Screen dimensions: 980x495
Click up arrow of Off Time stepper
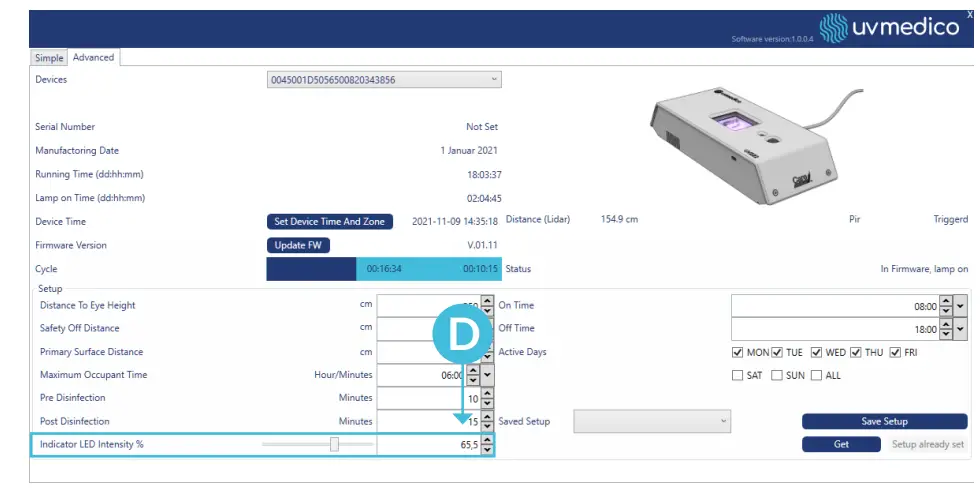click(x=946, y=324)
